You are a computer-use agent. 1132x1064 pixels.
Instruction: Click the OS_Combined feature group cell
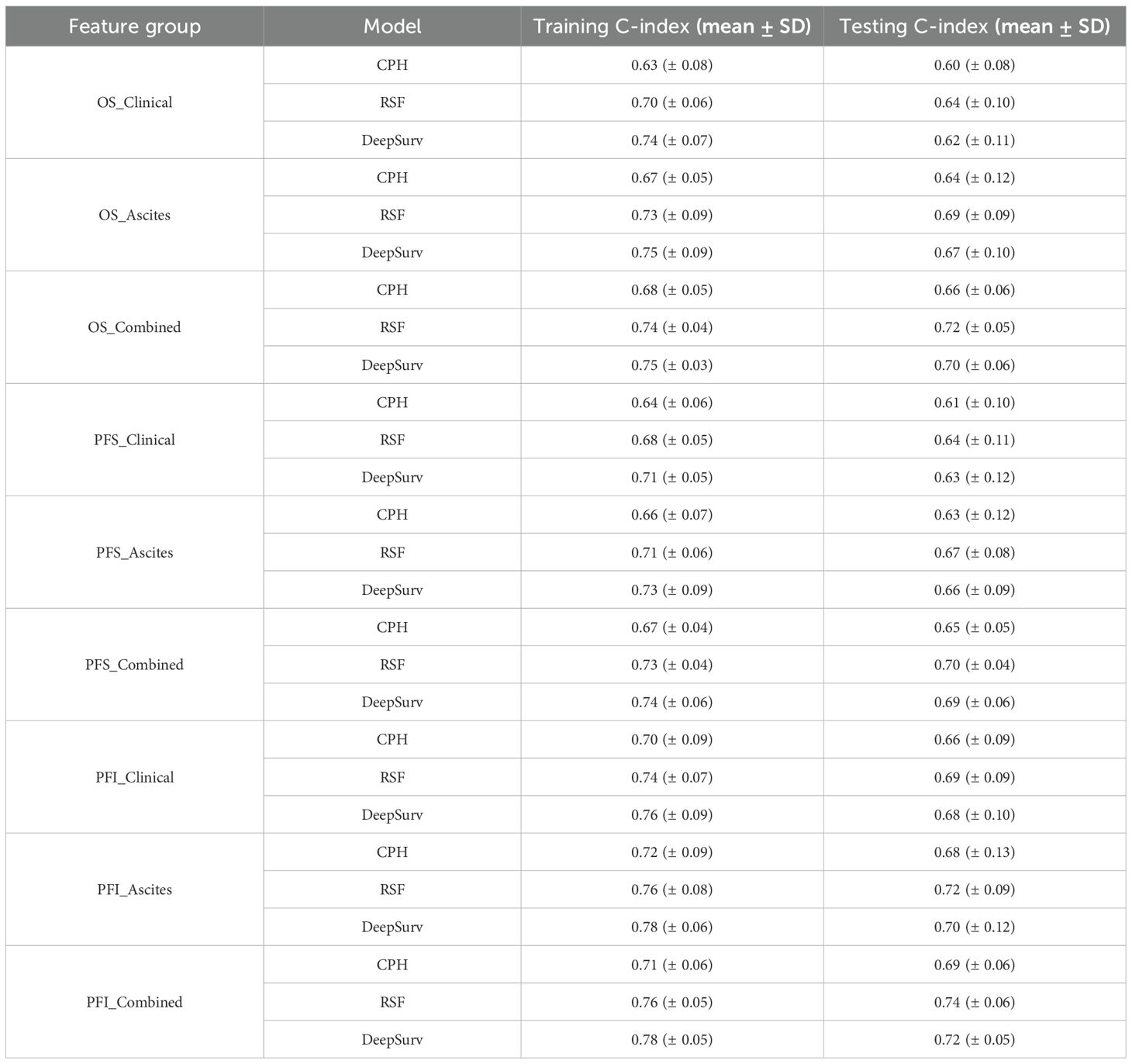(x=134, y=327)
